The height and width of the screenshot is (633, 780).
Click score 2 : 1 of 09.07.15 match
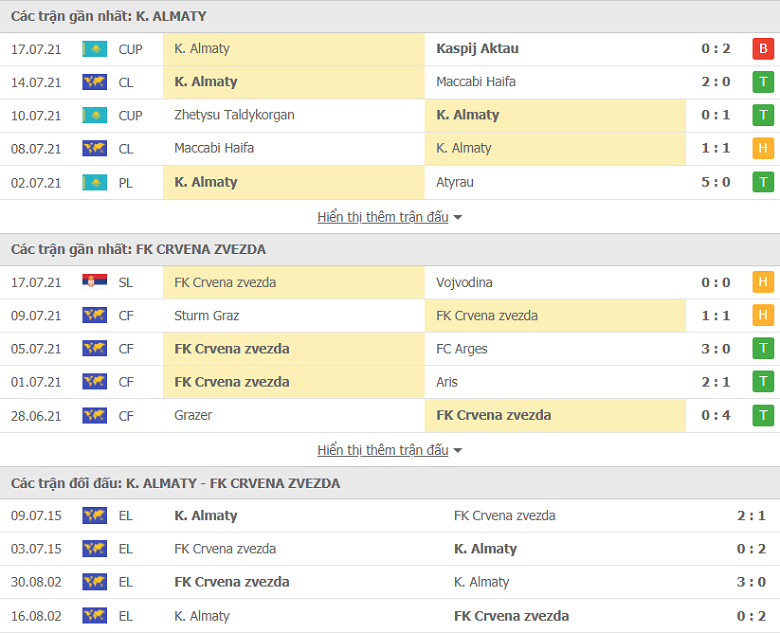tap(751, 516)
